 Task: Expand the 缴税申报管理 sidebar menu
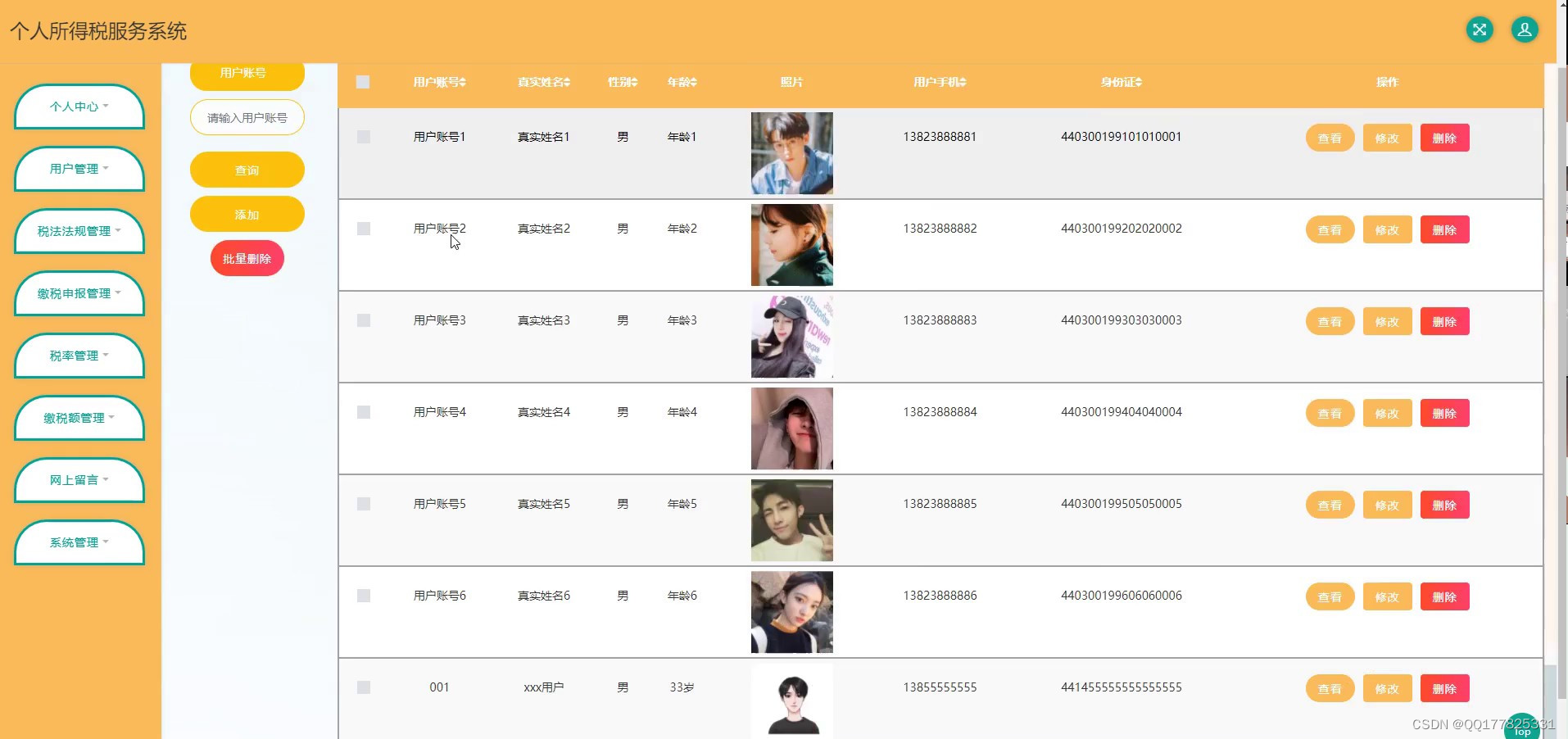point(79,293)
